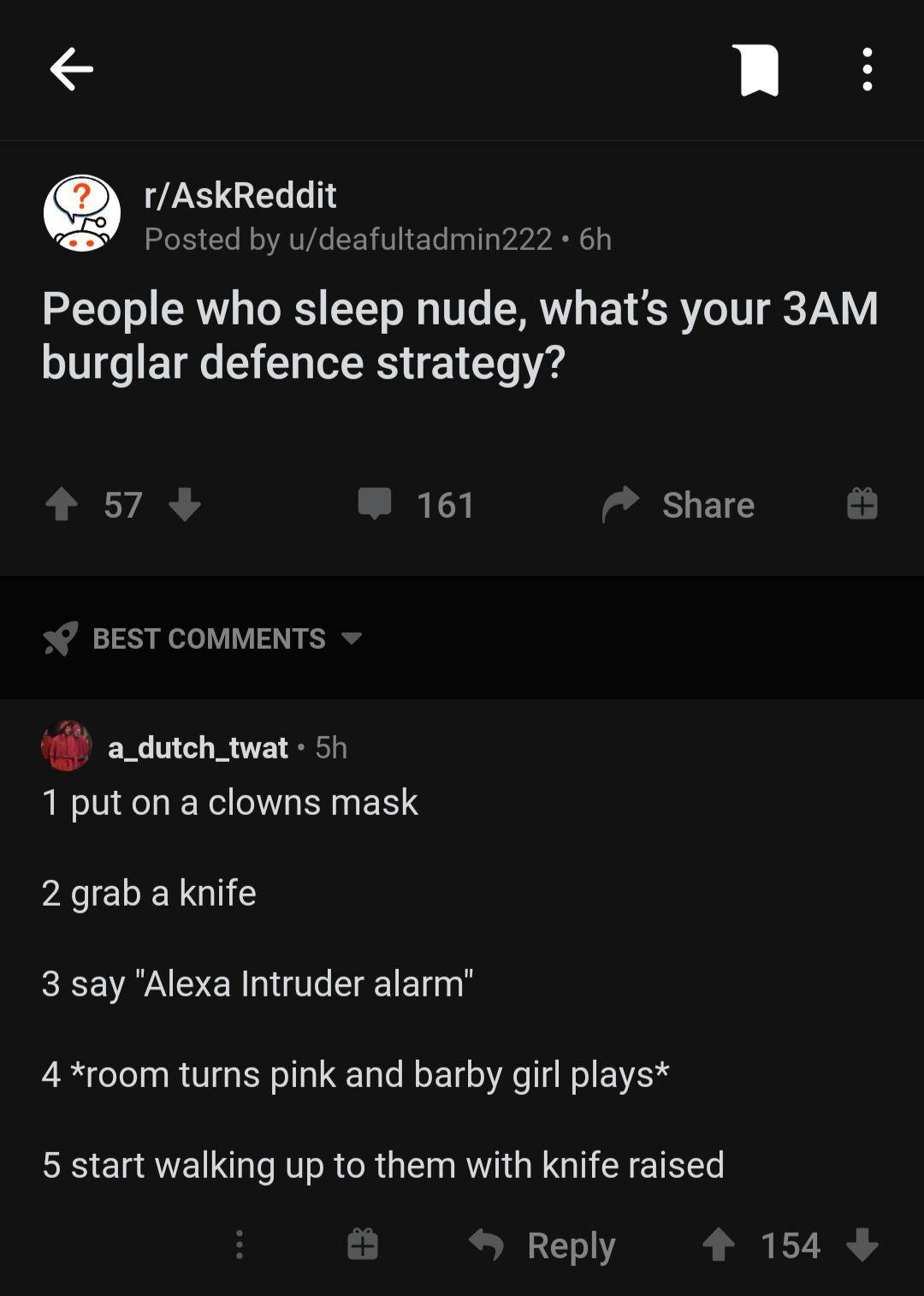Bookmark this post with the save icon
Screen dimensions: 924x1296
[755, 70]
